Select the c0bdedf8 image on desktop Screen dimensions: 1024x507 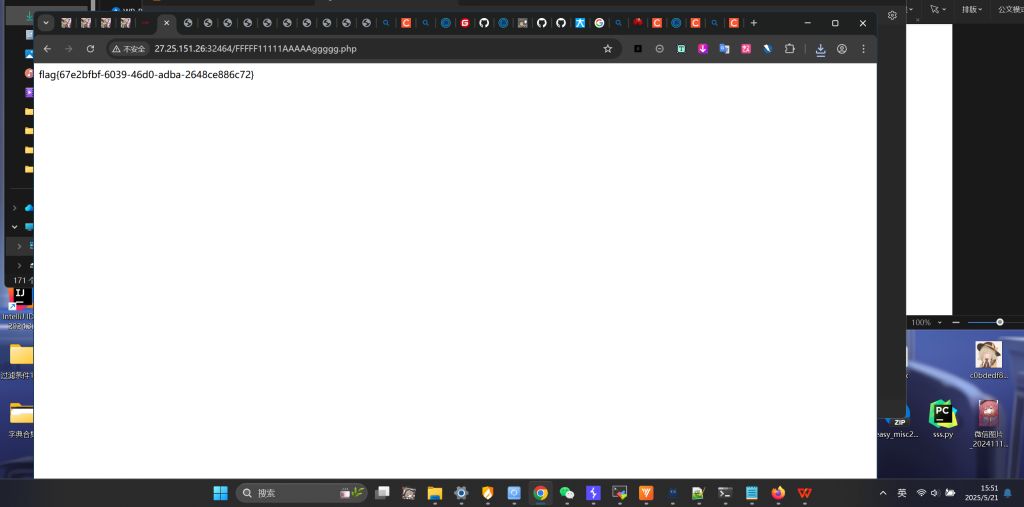pos(988,360)
